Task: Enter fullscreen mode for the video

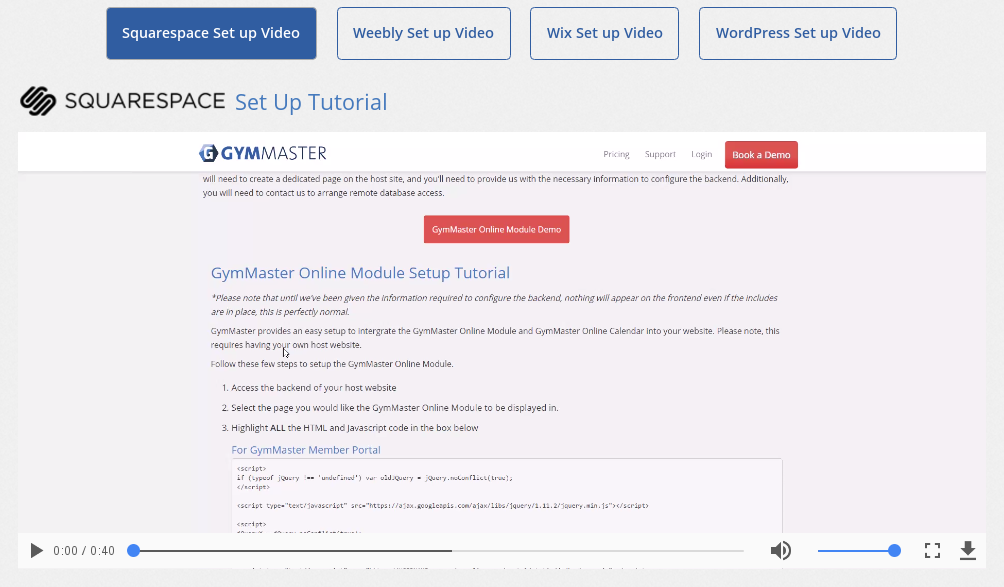Action: coord(932,551)
